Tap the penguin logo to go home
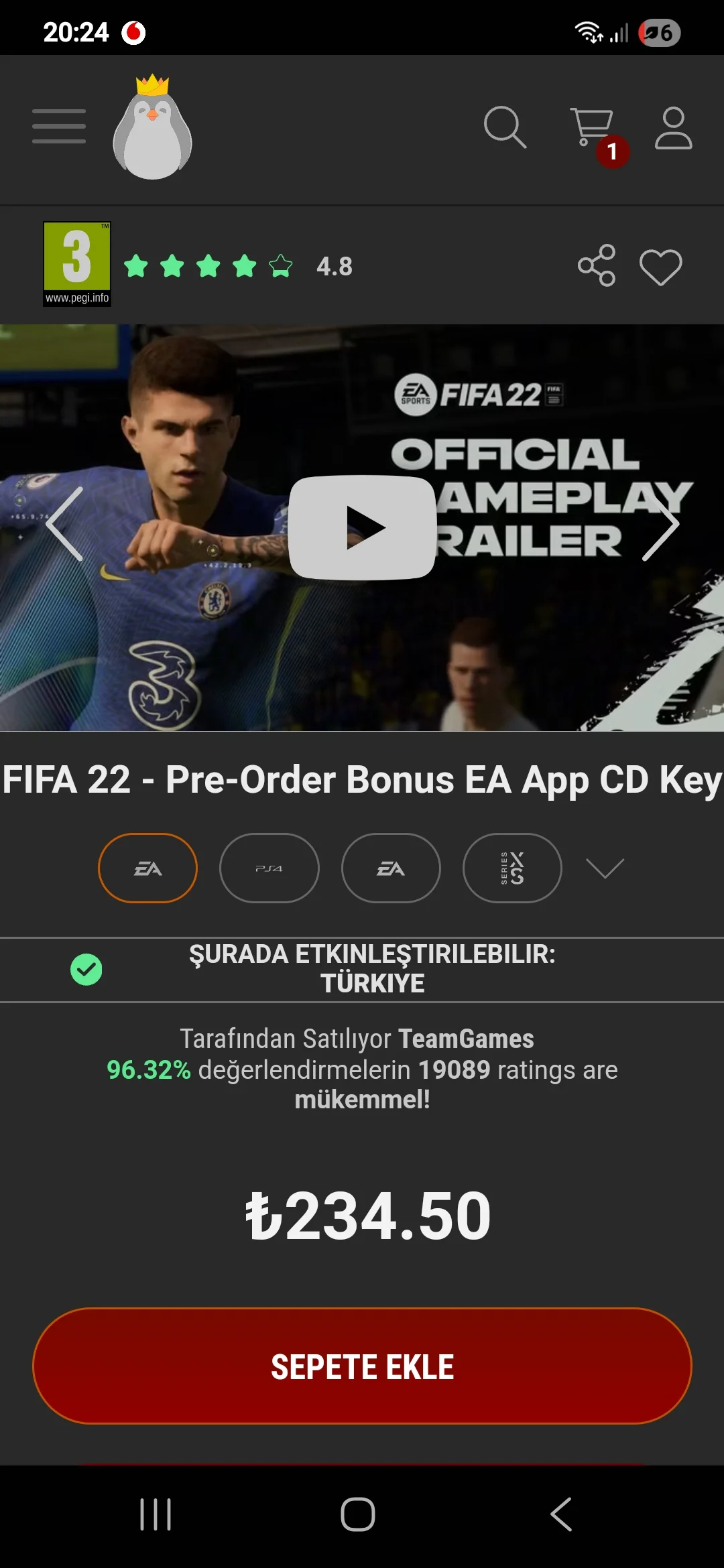Image resolution: width=724 pixels, height=1568 pixels. 153,127
